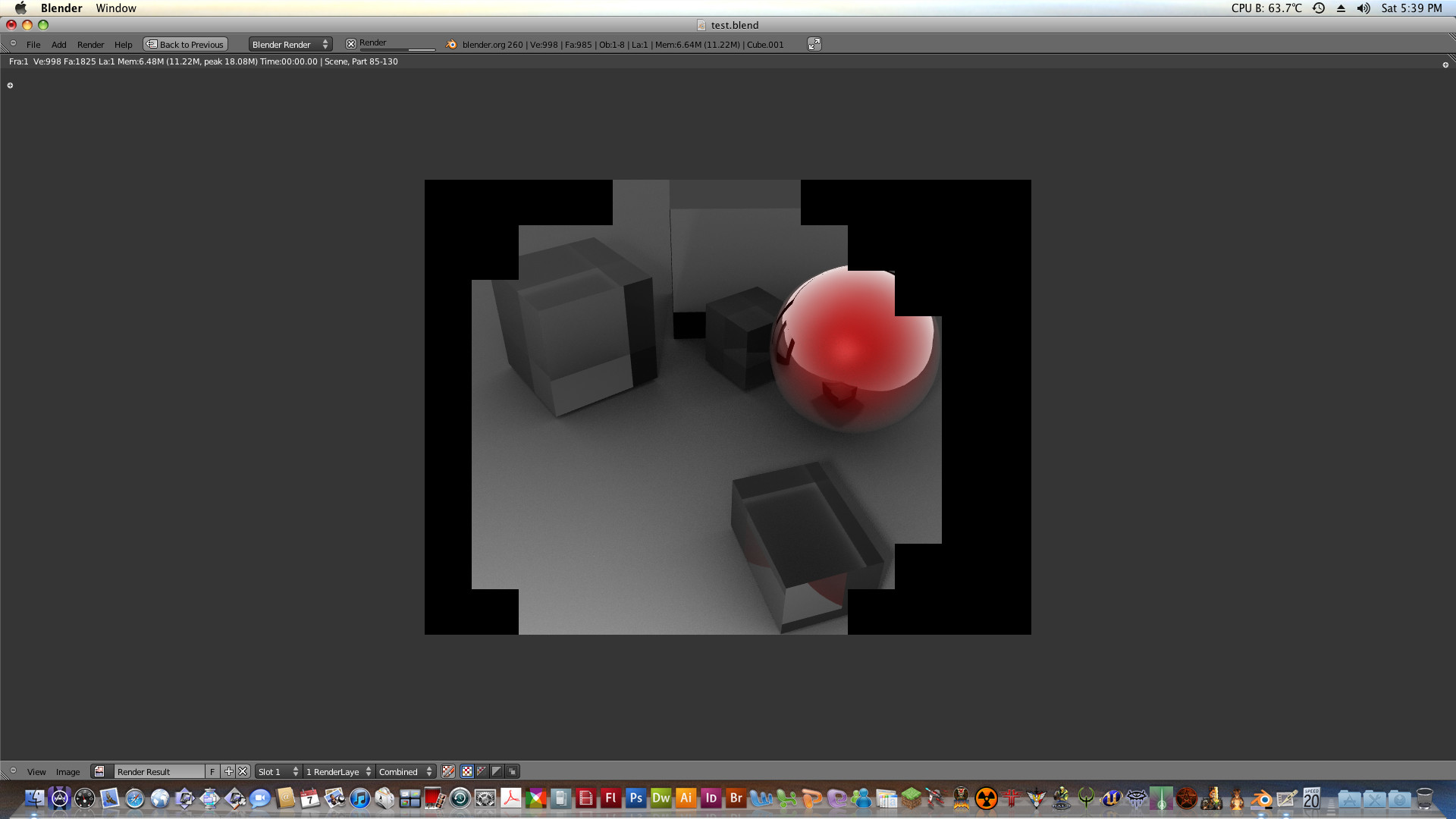This screenshot has height=819, width=1456.
Task: Toggle alpha channel only display
Action: click(497, 772)
